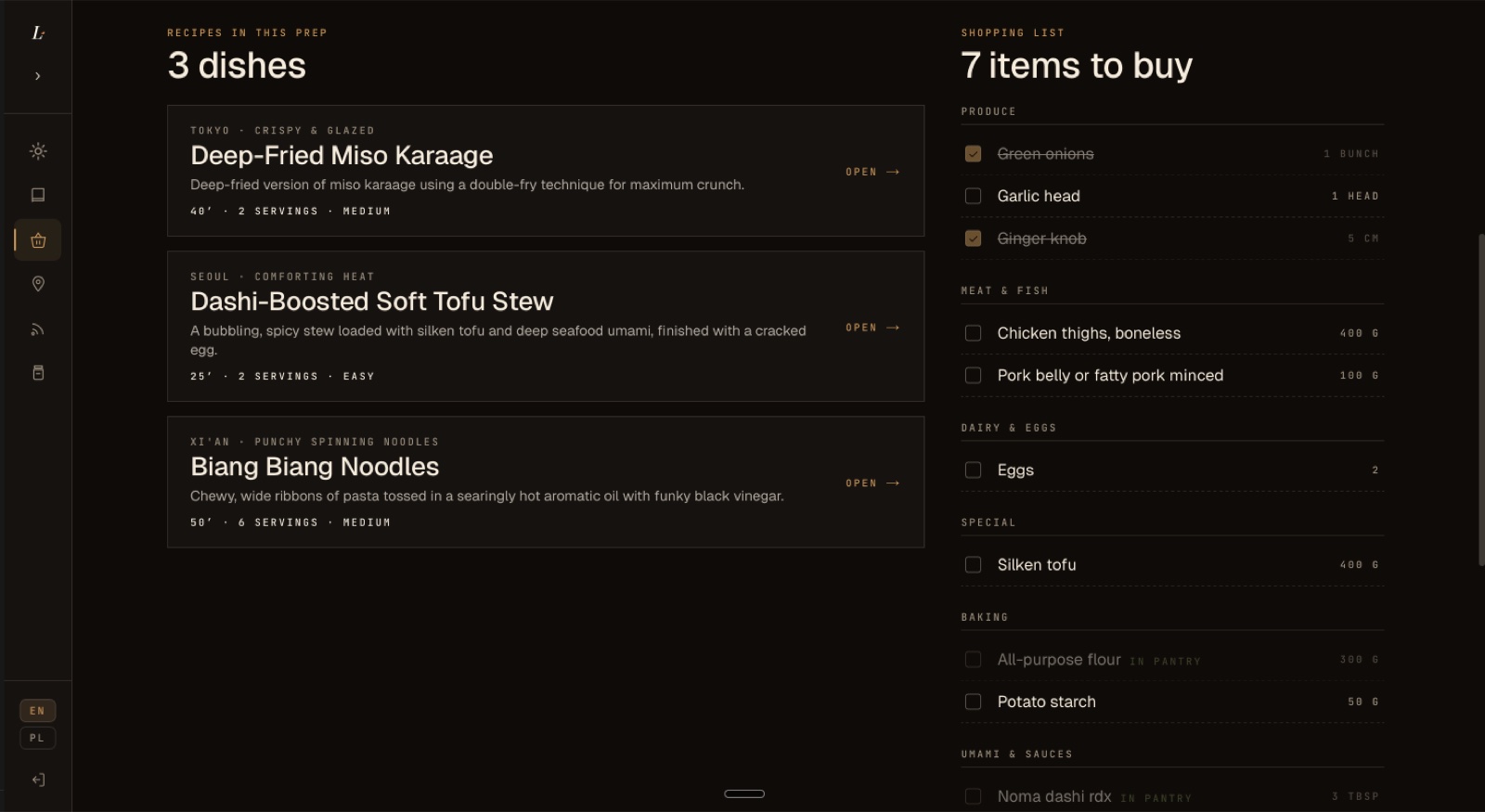Click the 'IN PANTRY' tag beside All-purpose flour
Image resolution: width=1485 pixels, height=812 pixels.
point(1165,662)
